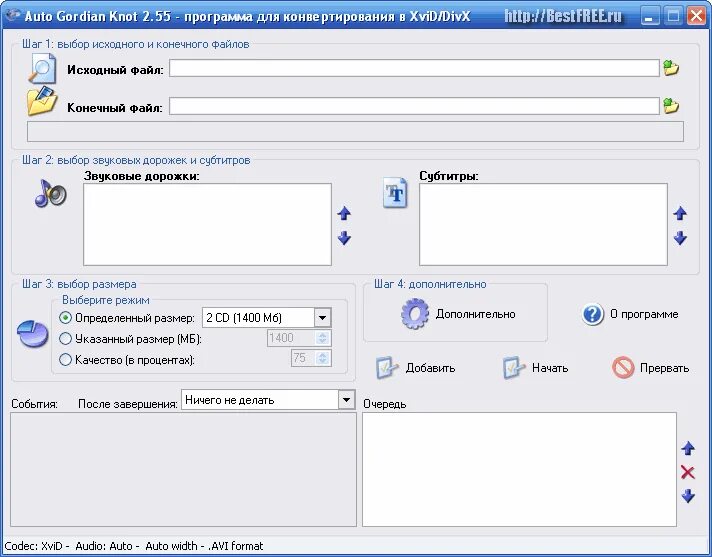
Task: Click О программе label
Action: (644, 314)
